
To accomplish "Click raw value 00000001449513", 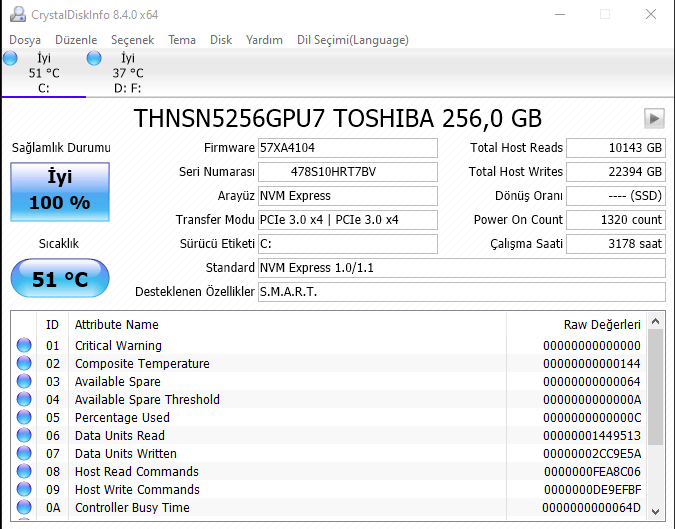I will pyautogui.click(x=592, y=436).
